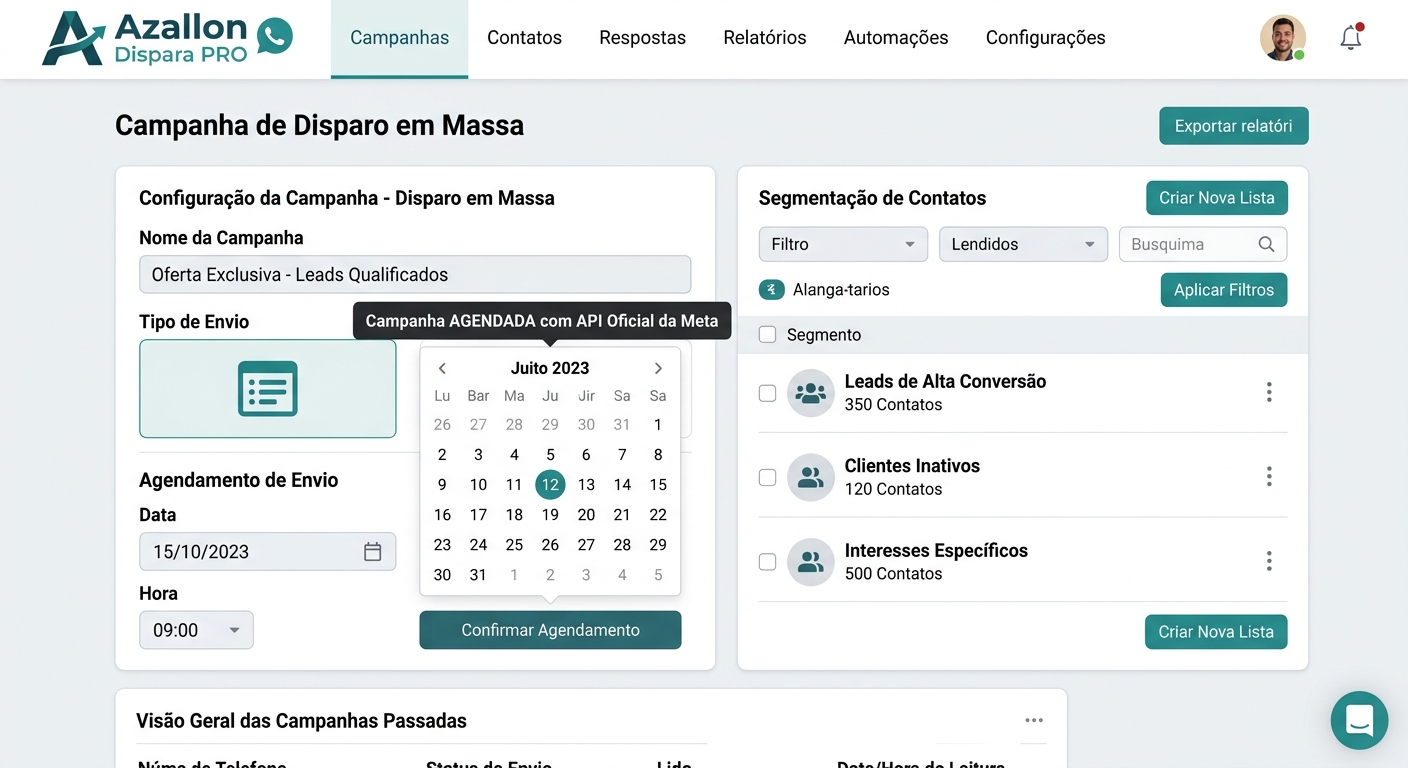Open options menu for Clientes Inativos

(1269, 477)
